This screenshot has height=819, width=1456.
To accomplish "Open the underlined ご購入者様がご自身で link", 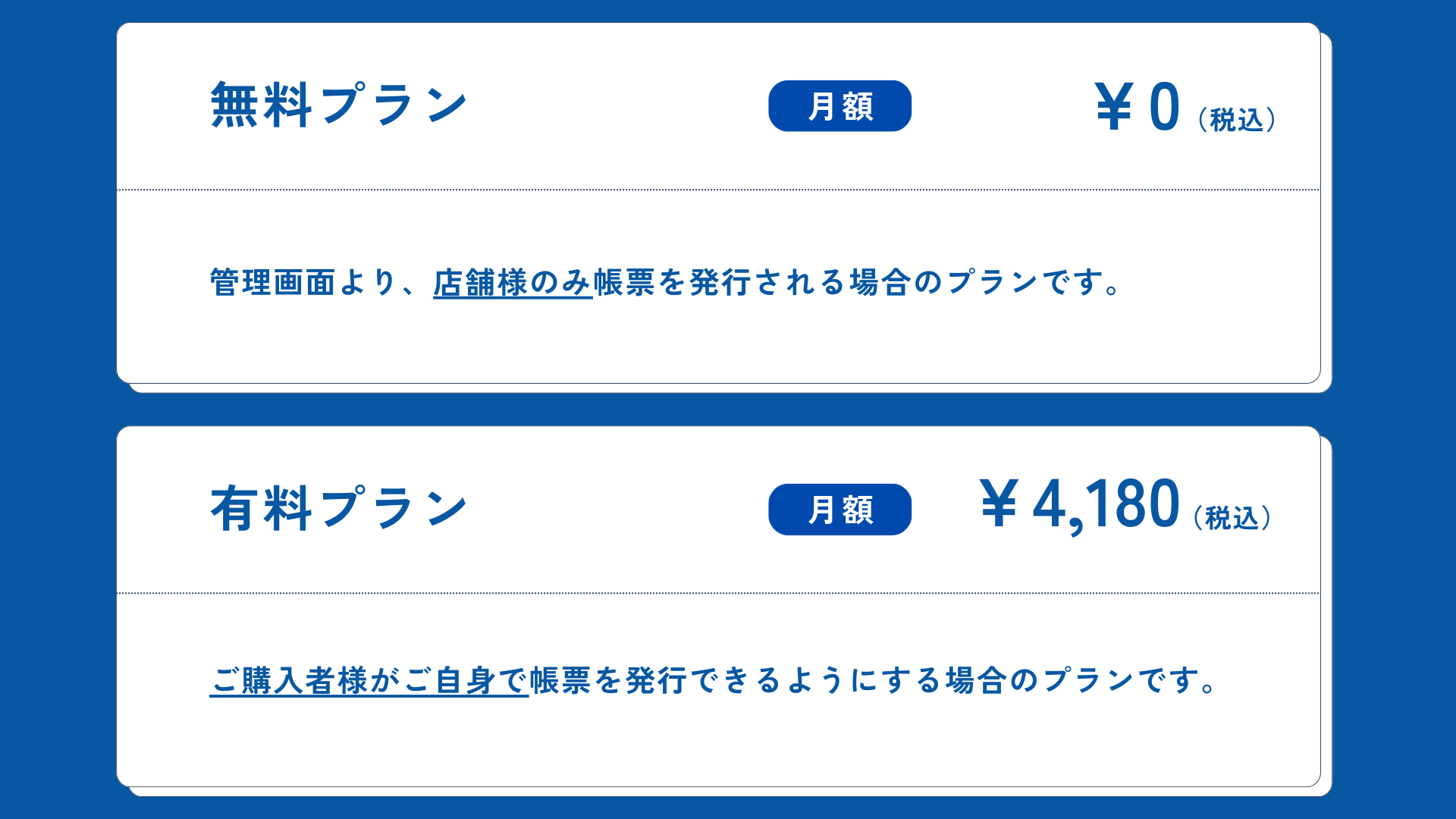I will 369,680.
